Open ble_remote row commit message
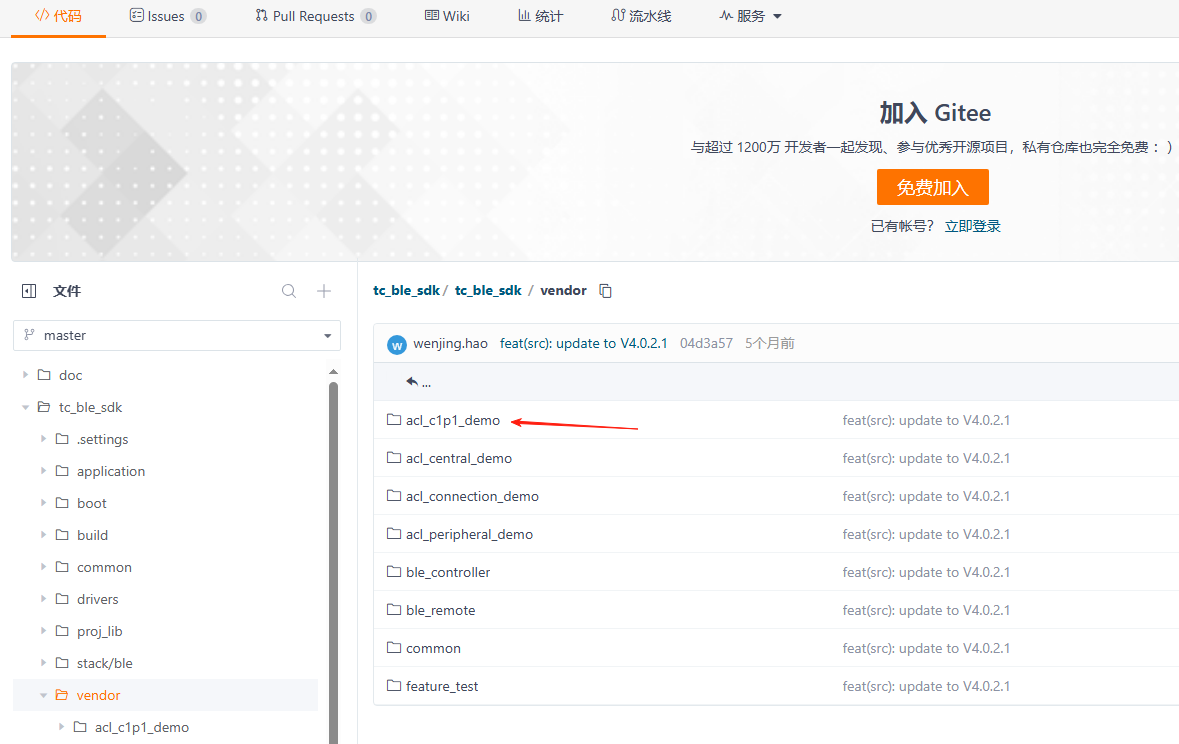The width and height of the screenshot is (1179, 744). pyautogui.click(x=926, y=610)
